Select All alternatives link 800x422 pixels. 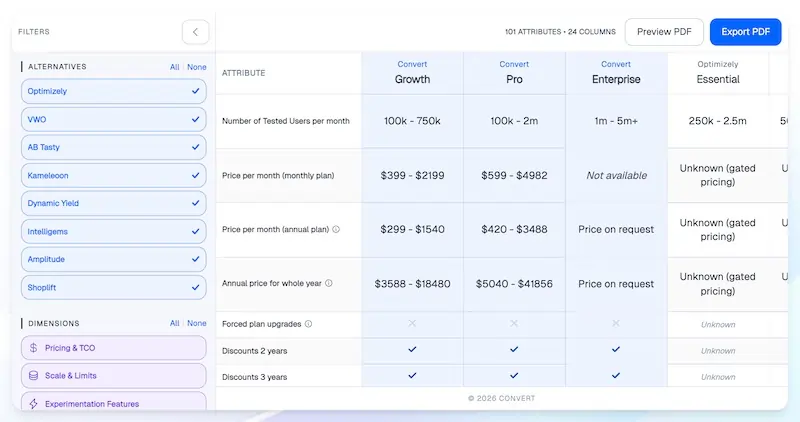(174, 67)
